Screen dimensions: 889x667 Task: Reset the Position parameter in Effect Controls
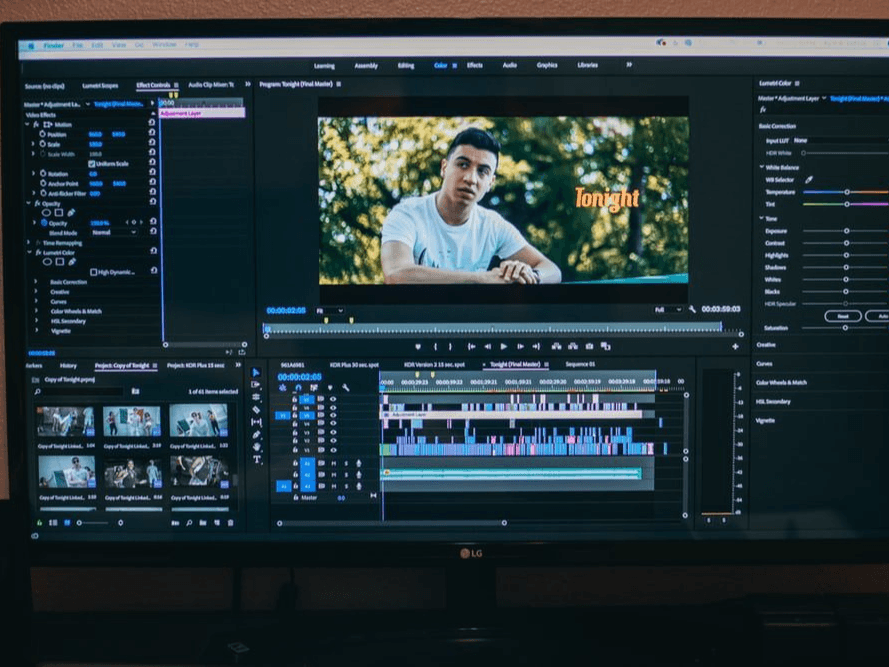point(153,134)
